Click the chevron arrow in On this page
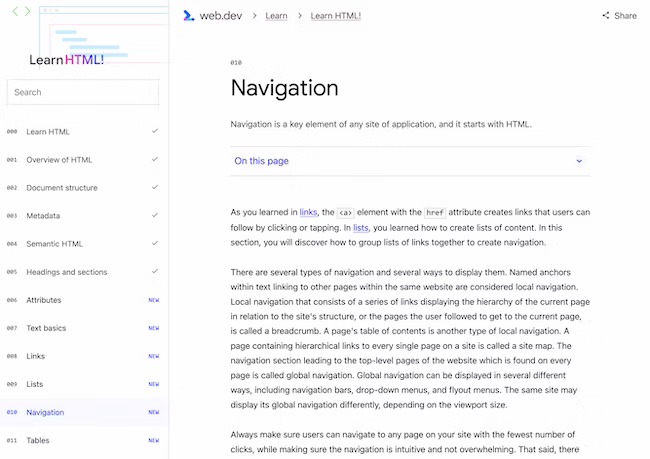The image size is (650, 459). pyautogui.click(x=579, y=161)
